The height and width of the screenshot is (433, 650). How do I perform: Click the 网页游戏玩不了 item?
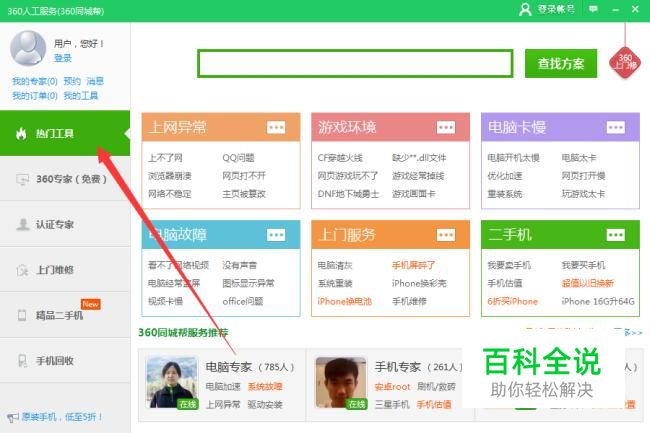[348, 176]
